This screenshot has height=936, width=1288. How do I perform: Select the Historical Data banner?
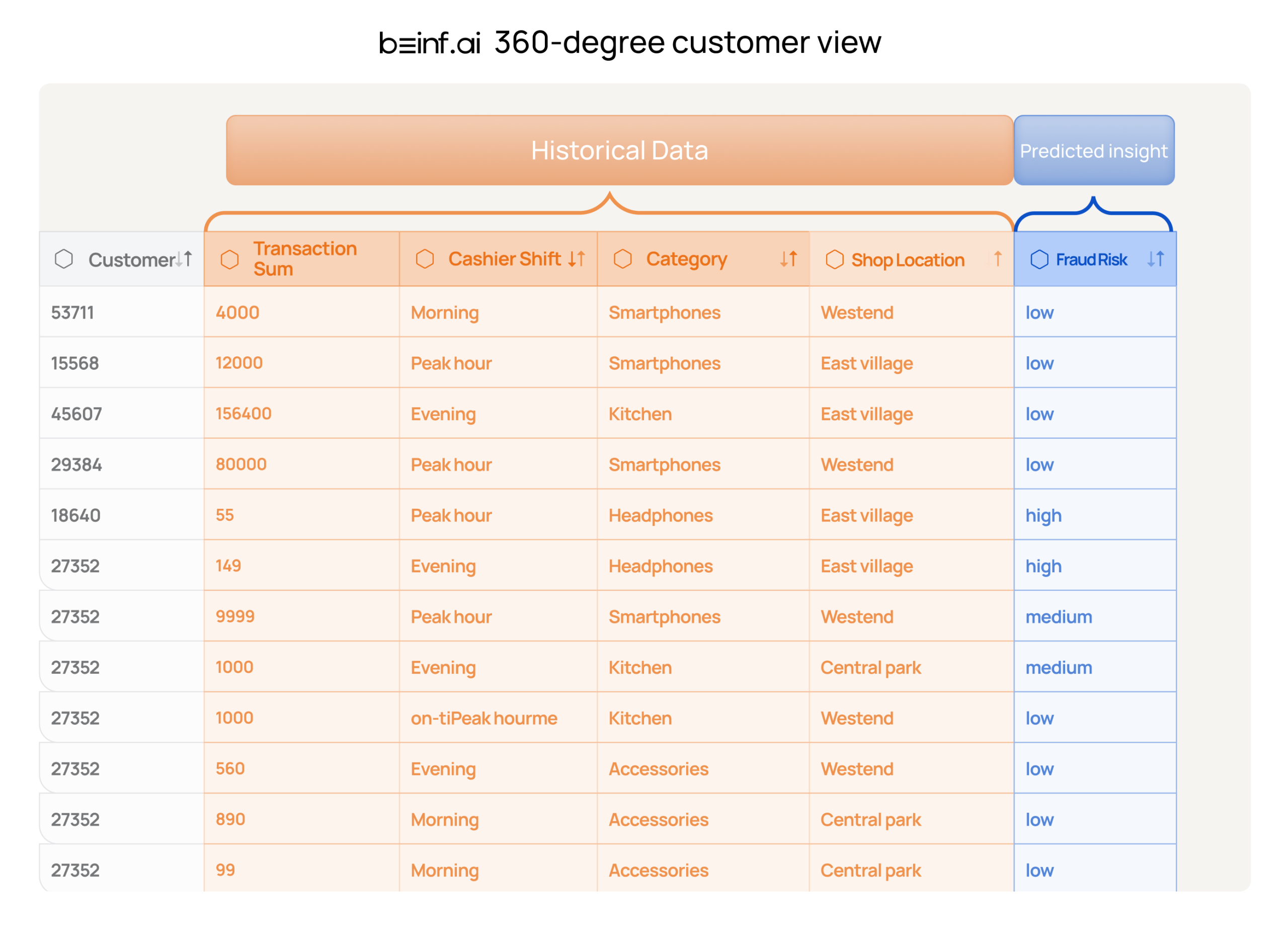[619, 150]
